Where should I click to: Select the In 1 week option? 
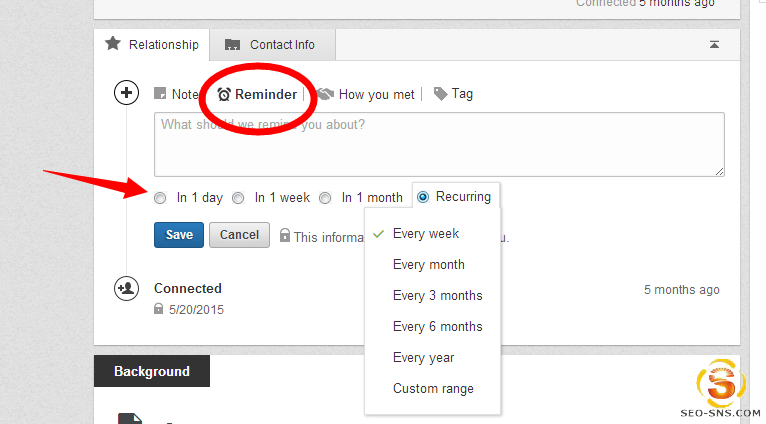(x=238, y=198)
